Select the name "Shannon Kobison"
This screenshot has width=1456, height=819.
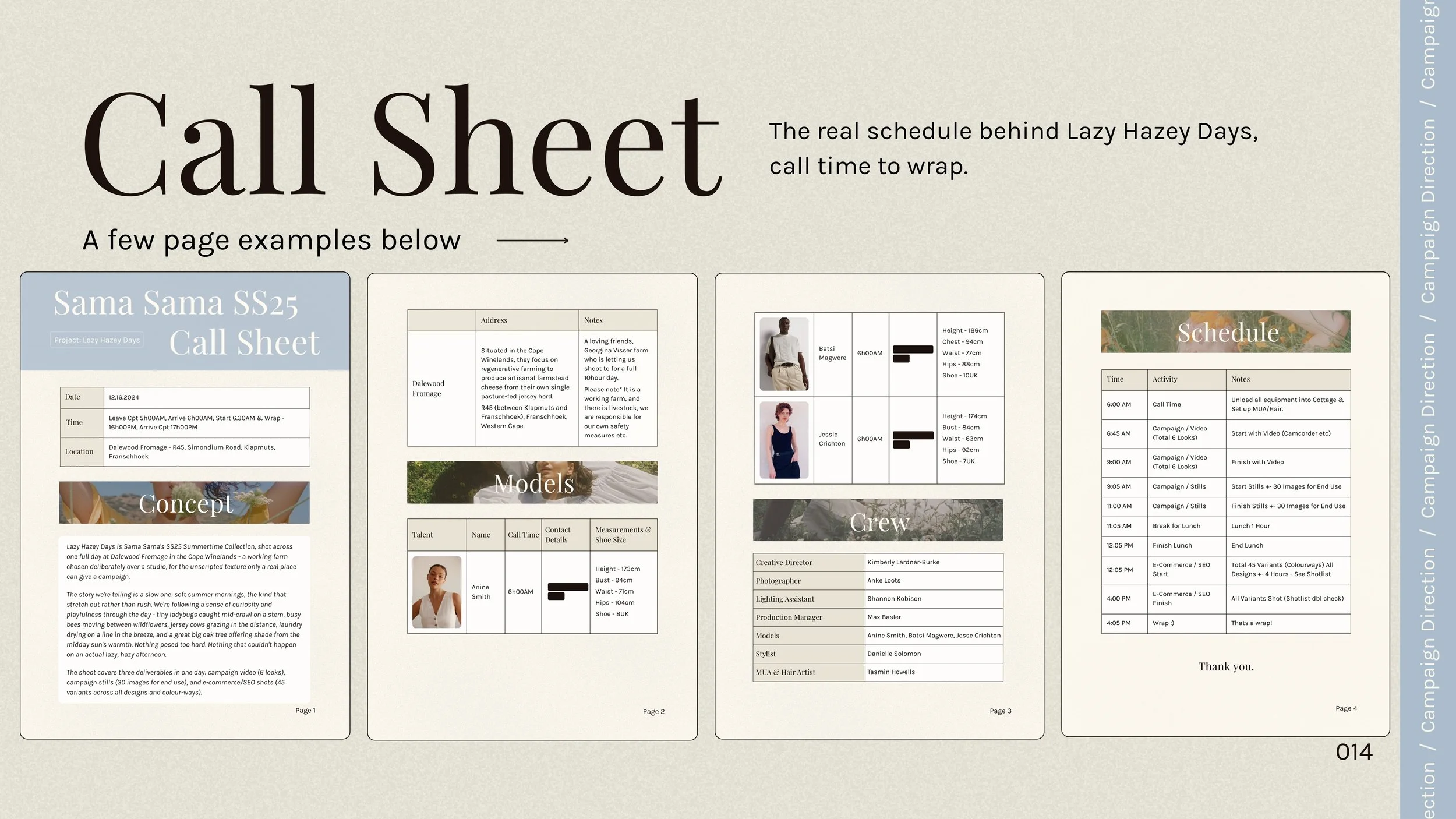click(894, 599)
